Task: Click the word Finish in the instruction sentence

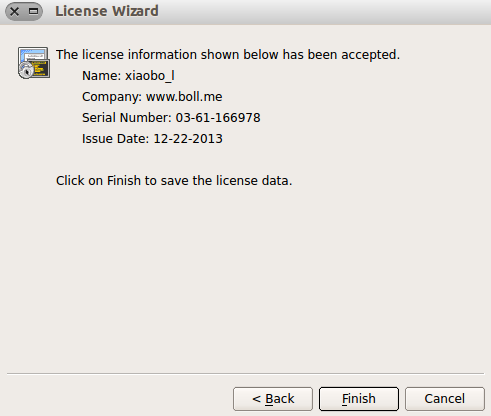Action: [x=124, y=181]
